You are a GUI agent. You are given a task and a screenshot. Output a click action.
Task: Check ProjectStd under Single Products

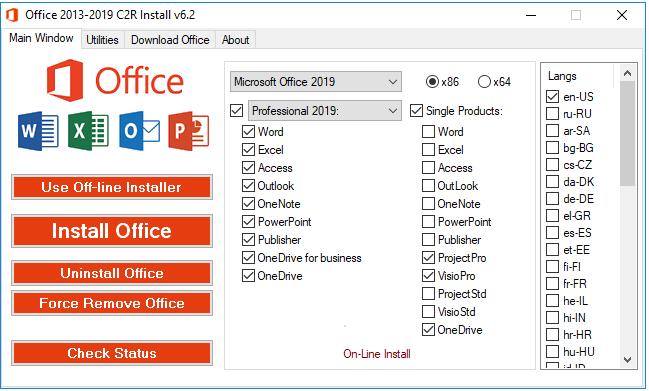(x=428, y=294)
